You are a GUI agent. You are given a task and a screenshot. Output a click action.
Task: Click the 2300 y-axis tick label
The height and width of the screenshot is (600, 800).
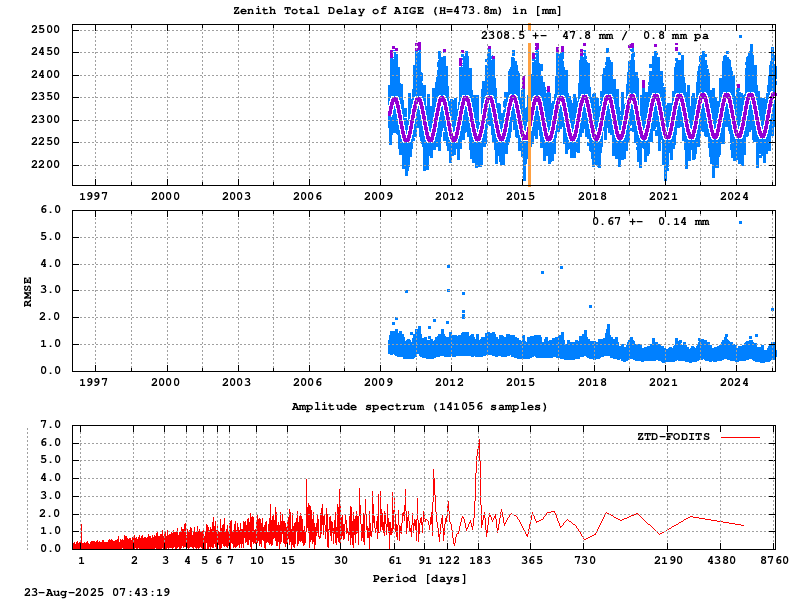coord(45,120)
